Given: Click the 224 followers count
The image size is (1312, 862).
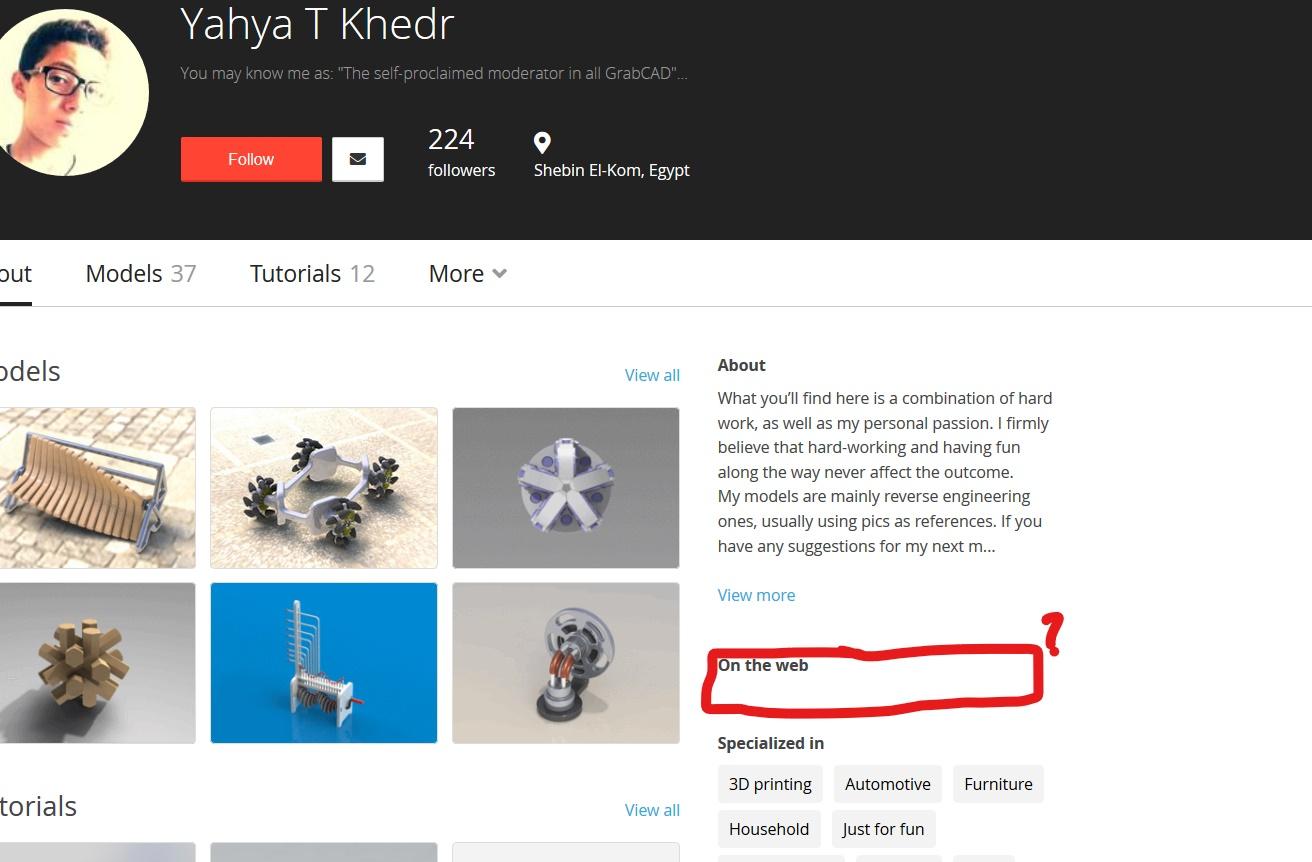Looking at the screenshot, I should (461, 152).
